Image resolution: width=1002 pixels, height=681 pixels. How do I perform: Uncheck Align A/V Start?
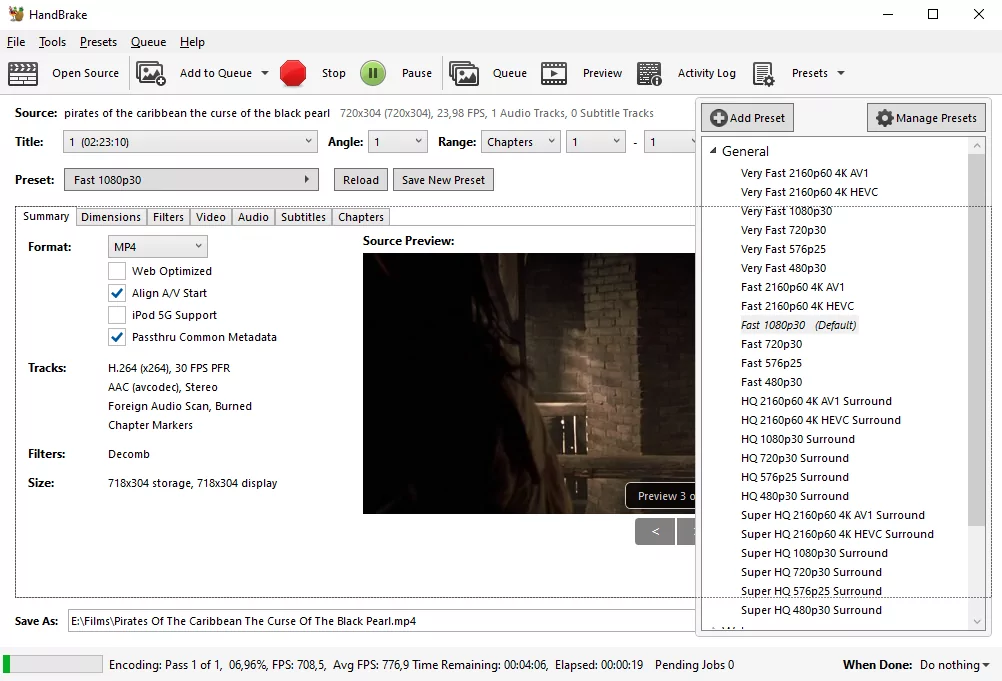pyautogui.click(x=117, y=293)
